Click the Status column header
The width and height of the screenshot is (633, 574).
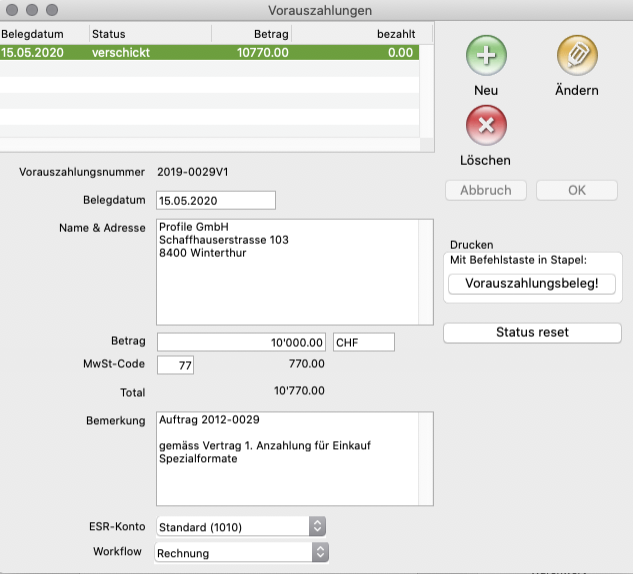coord(150,34)
